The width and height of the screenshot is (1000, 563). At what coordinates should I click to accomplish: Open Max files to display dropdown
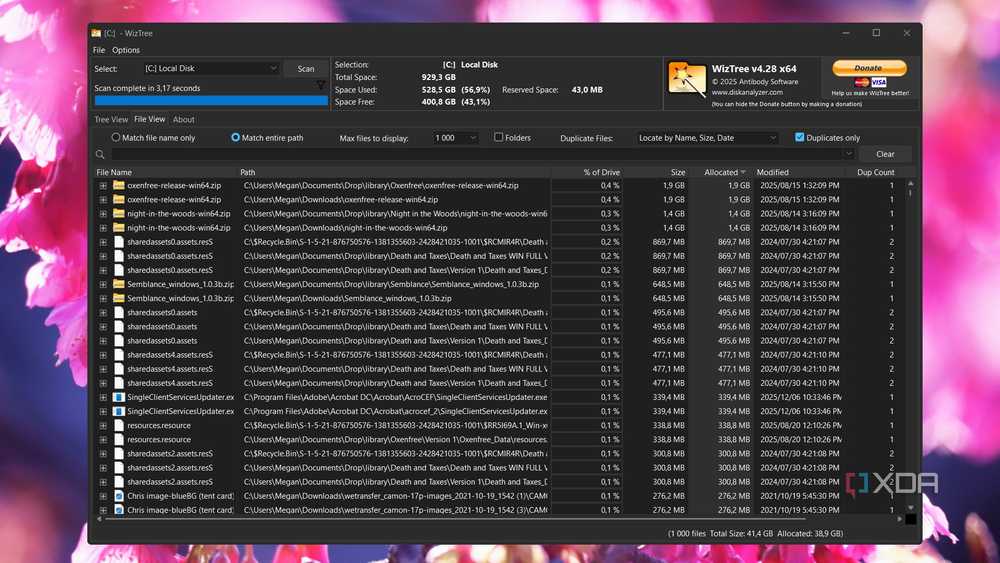(x=455, y=138)
